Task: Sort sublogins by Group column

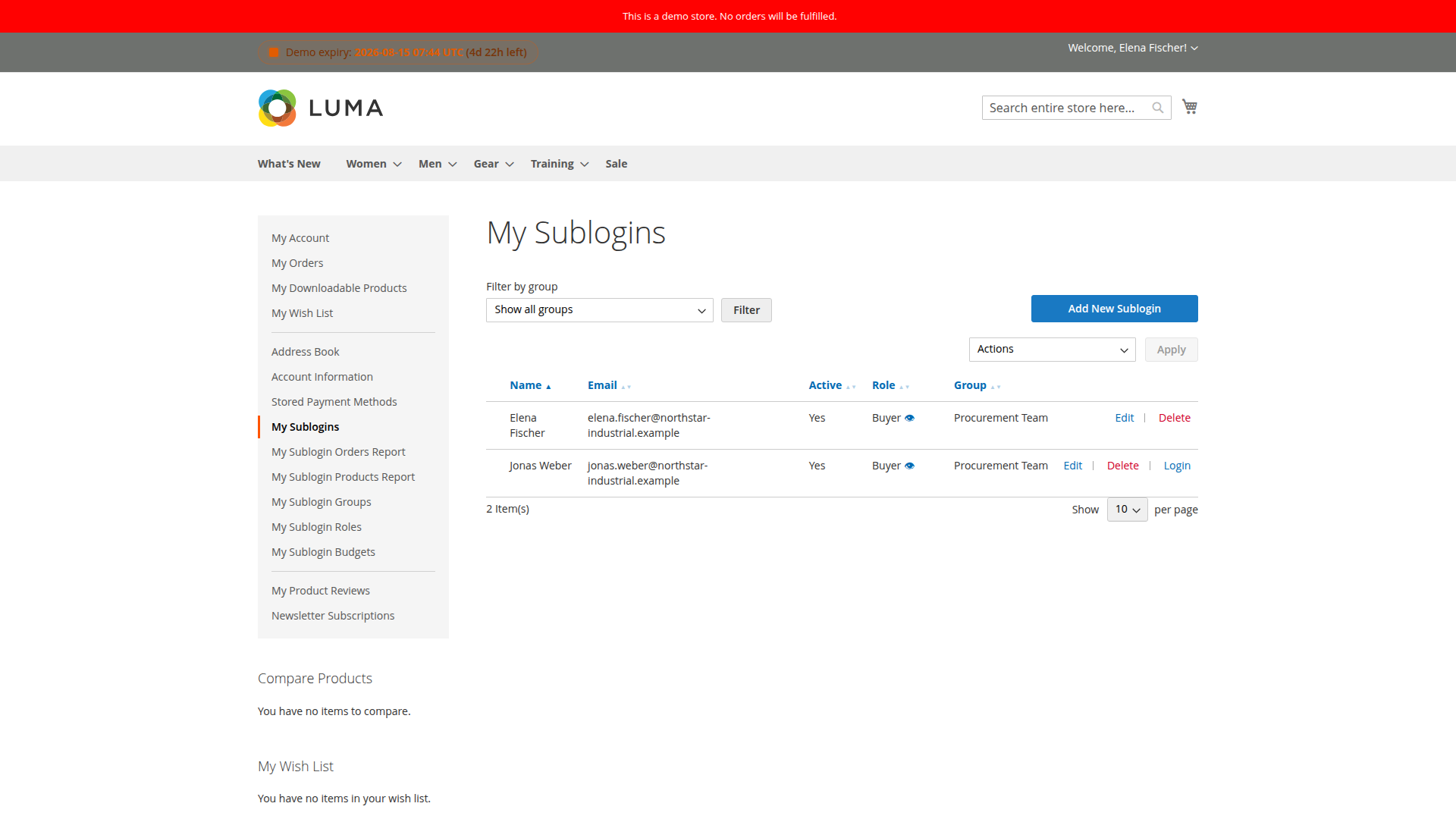Action: (977, 385)
